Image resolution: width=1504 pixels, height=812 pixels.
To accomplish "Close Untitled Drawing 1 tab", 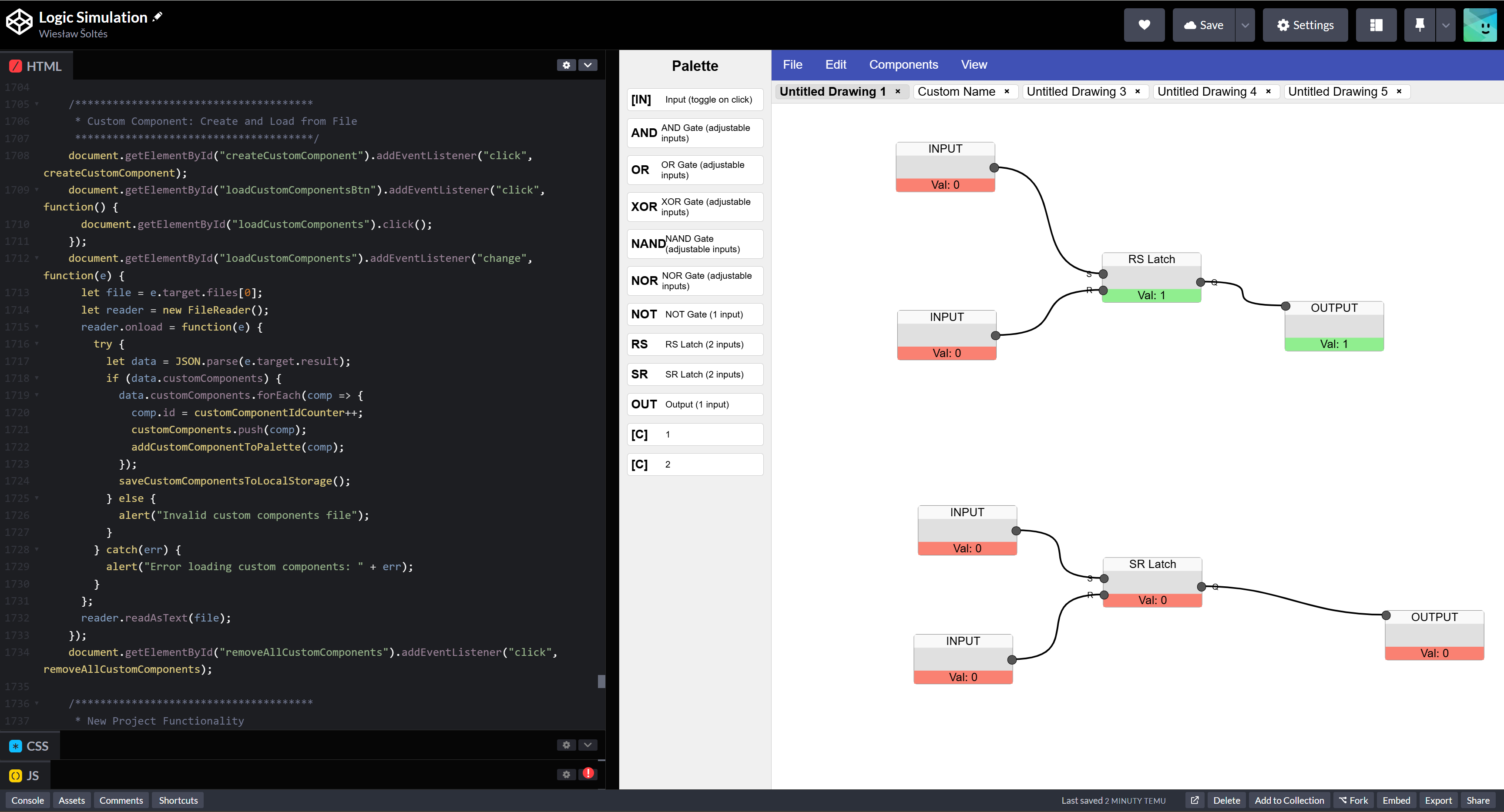I will pos(898,92).
